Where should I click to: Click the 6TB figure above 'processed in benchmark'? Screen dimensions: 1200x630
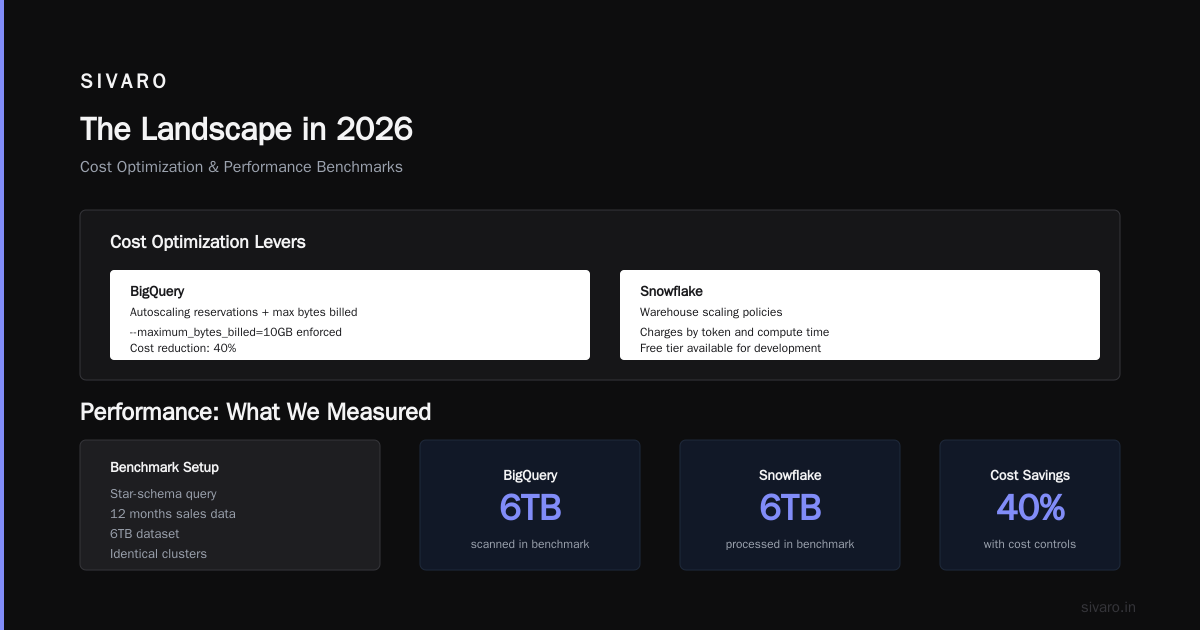click(x=790, y=508)
